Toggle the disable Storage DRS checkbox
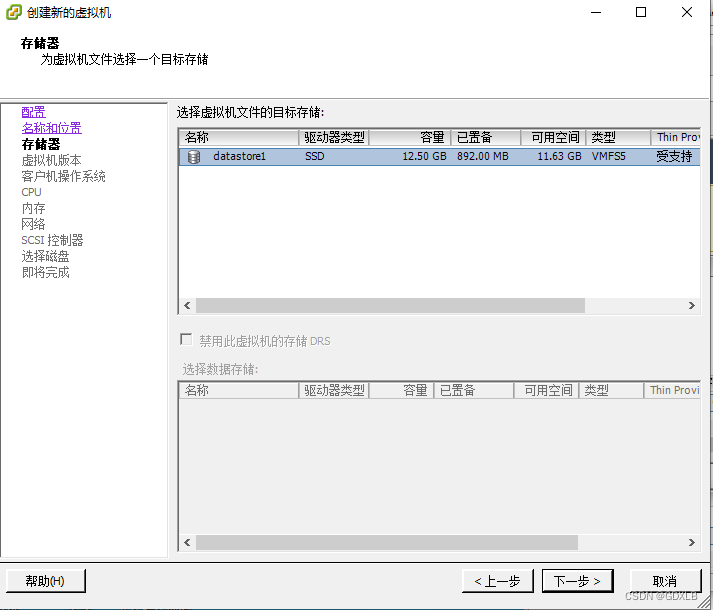This screenshot has height=610, width=713. [186, 339]
